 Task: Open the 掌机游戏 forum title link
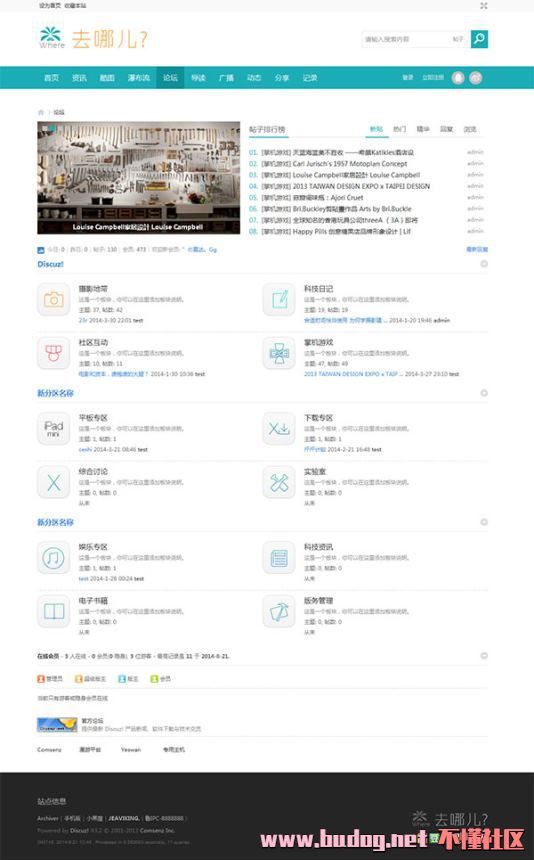pyautogui.click(x=319, y=342)
